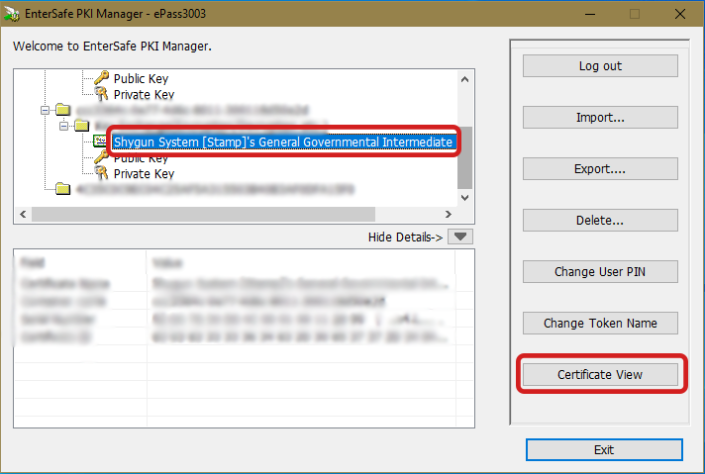Open the Import... dialog
This screenshot has height=474, width=705.
point(600,117)
